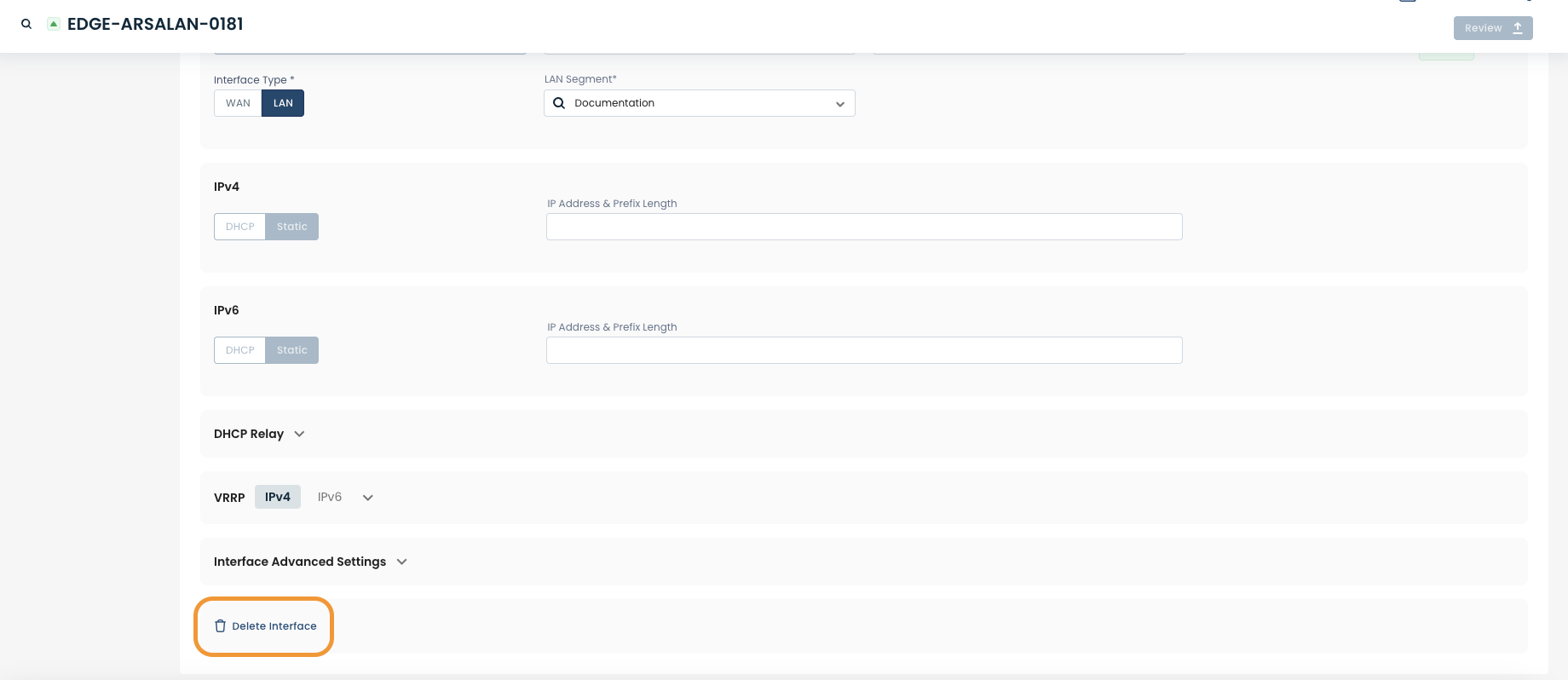Click the trash icon for Delete Interface
Viewport: 1568px width, 680px height.
[x=220, y=625]
